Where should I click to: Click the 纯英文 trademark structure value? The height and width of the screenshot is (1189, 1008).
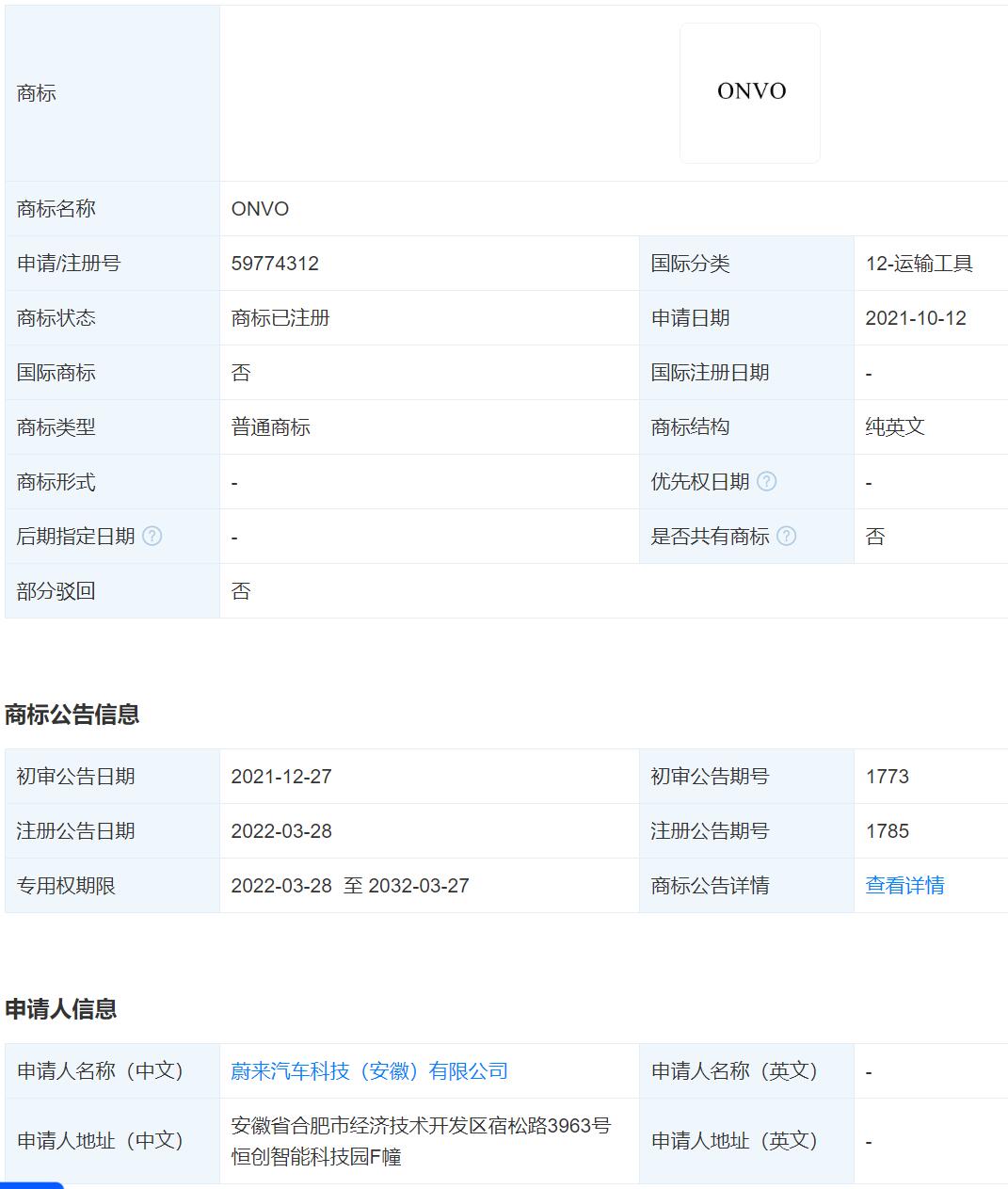click(x=895, y=427)
